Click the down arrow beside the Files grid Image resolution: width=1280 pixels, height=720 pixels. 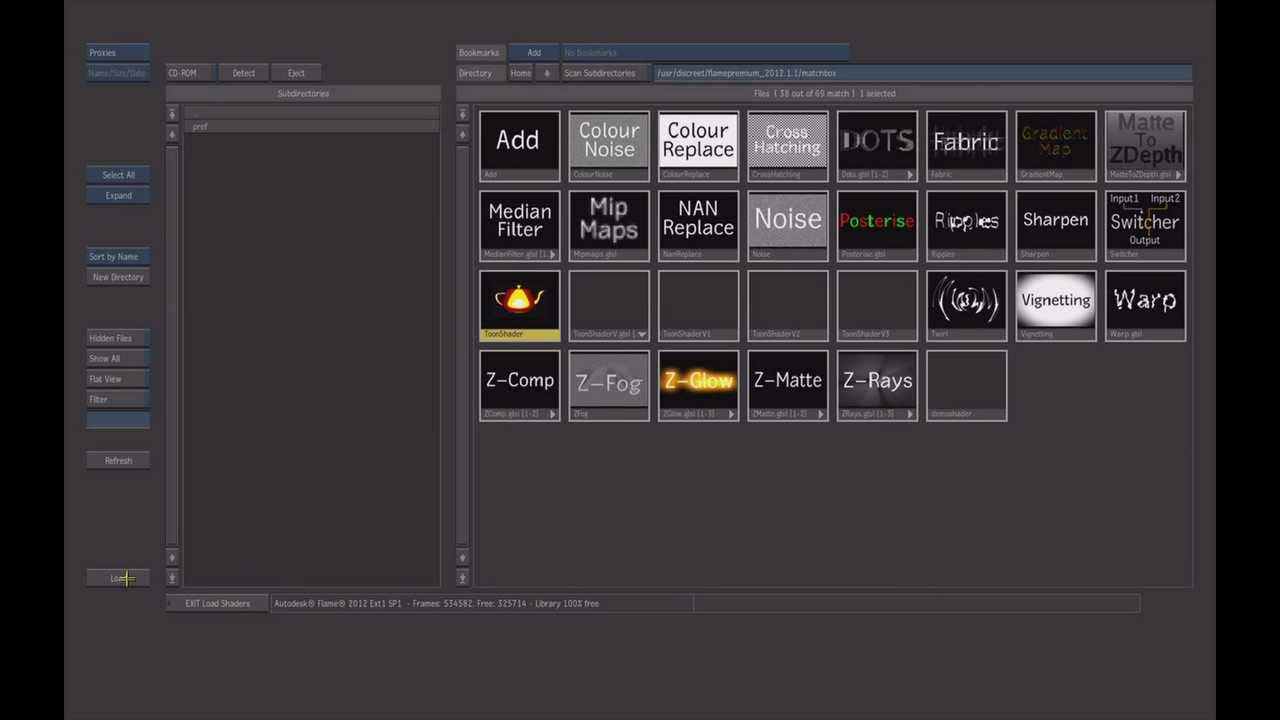(462, 558)
